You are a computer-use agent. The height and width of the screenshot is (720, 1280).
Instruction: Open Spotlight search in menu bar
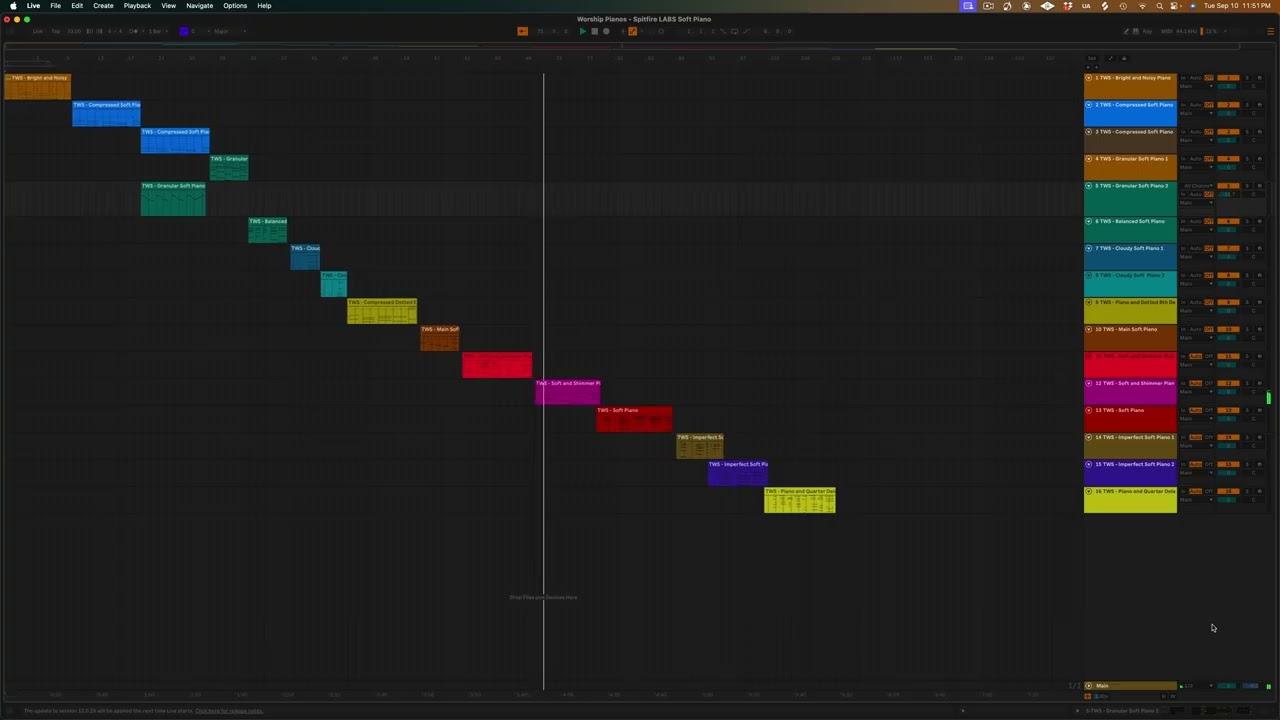pos(1159,6)
